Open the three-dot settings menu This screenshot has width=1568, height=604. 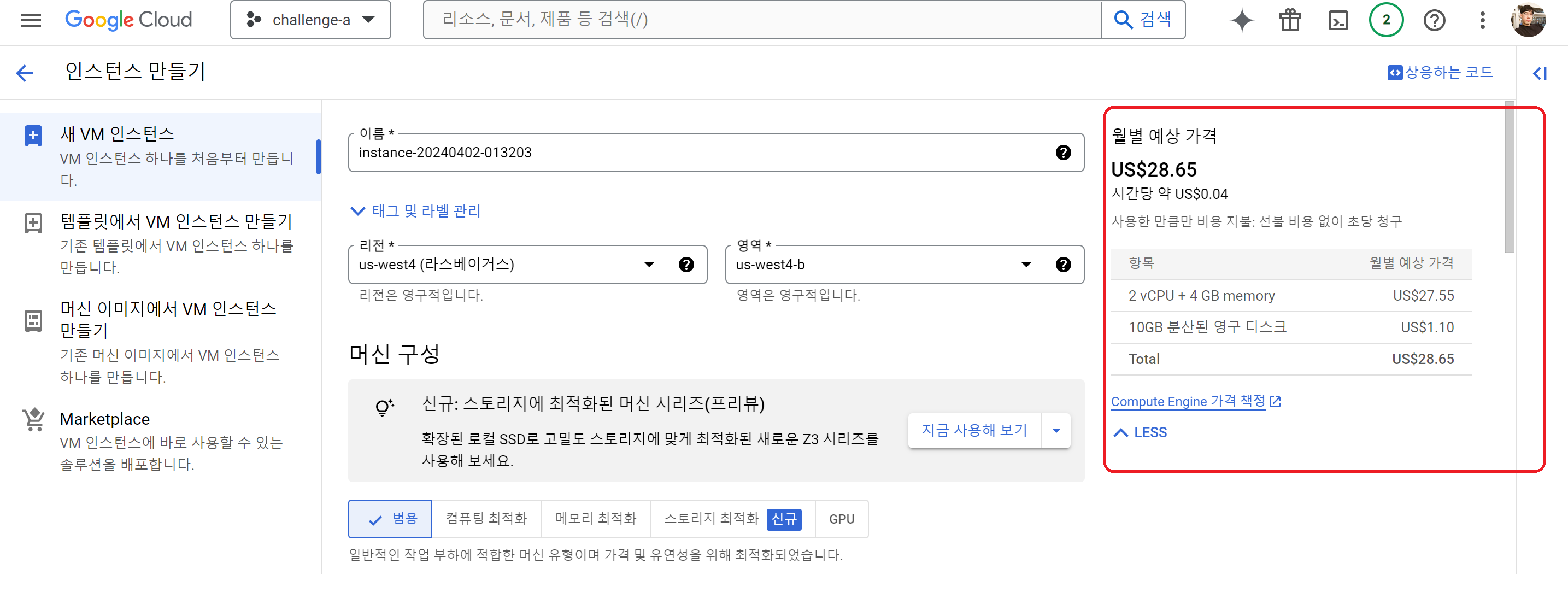click(1482, 20)
